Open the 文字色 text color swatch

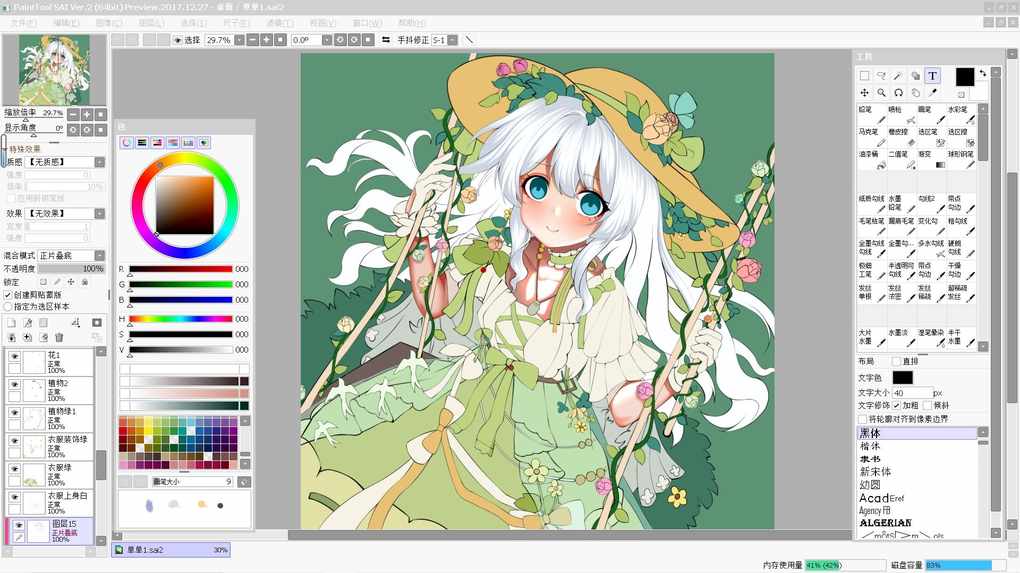pyautogui.click(x=902, y=377)
